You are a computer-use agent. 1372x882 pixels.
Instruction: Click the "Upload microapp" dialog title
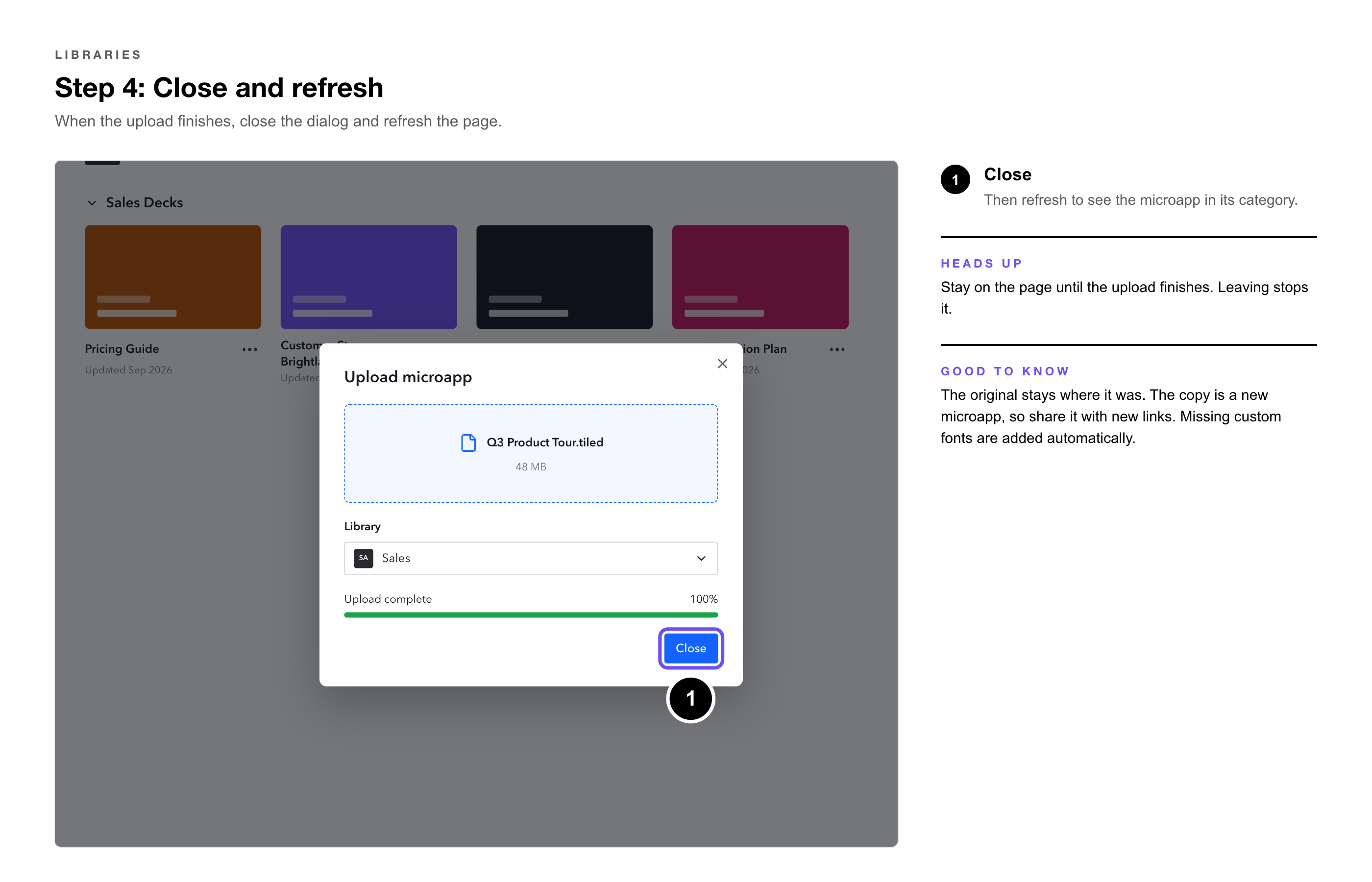pos(408,377)
